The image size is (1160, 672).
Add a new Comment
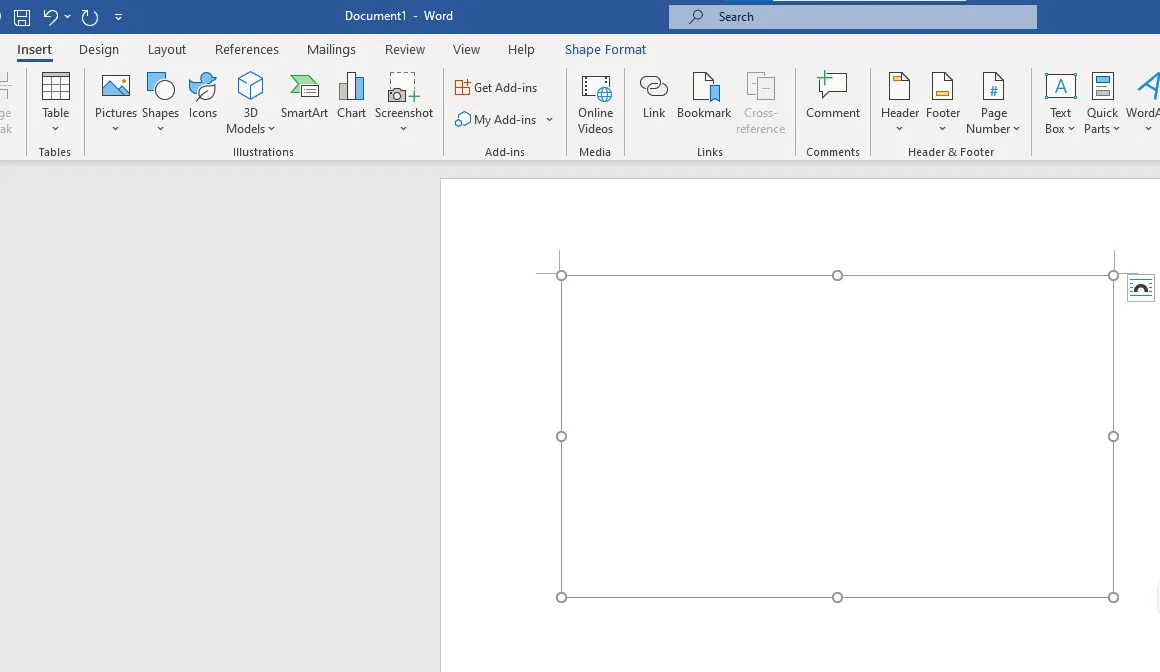tap(832, 96)
